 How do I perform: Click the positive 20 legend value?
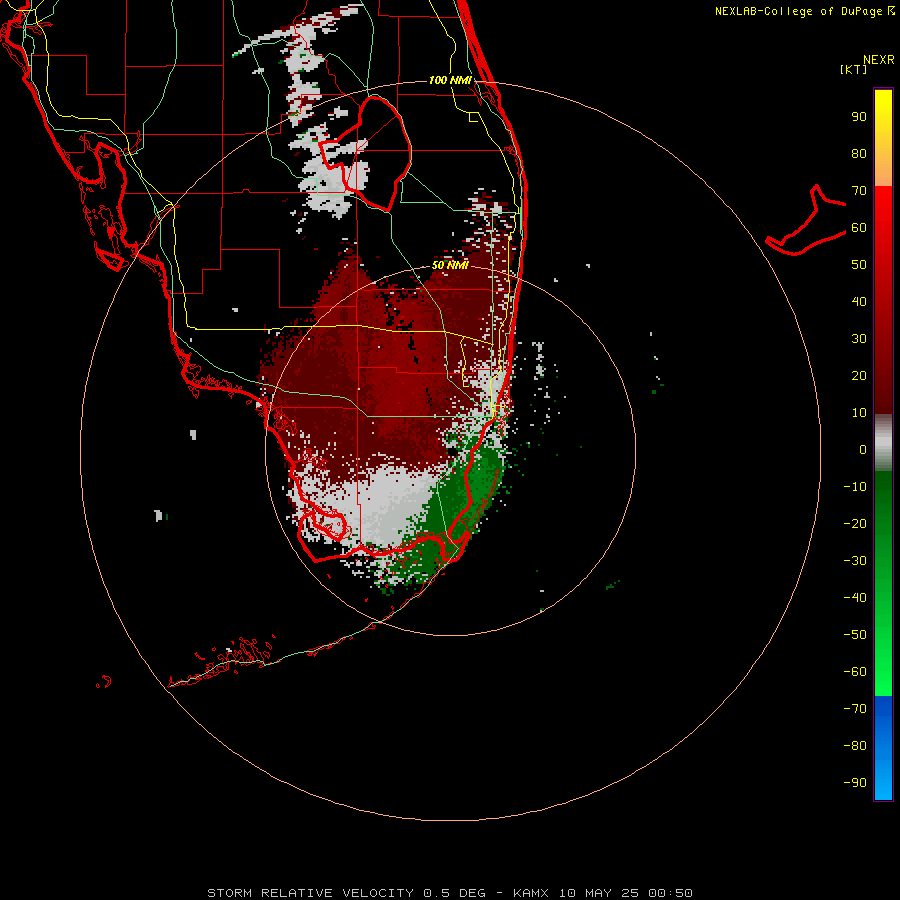[859, 375]
